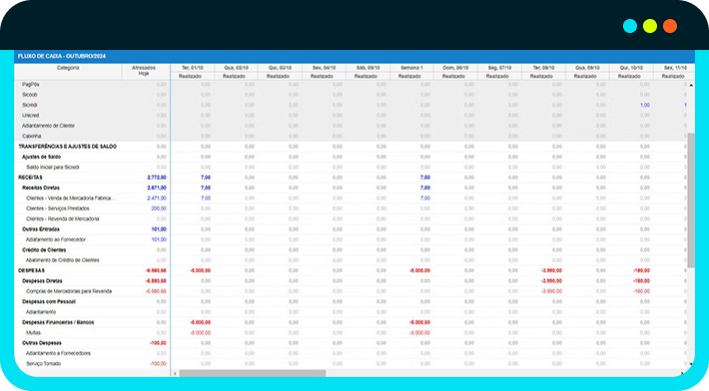Click Realizado under Semana 1
The width and height of the screenshot is (709, 391).
(x=410, y=76)
